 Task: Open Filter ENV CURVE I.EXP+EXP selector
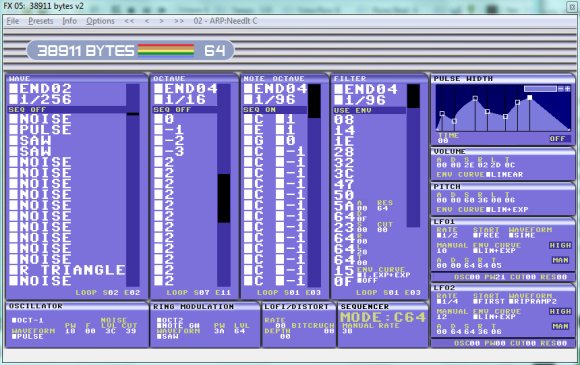(384, 275)
